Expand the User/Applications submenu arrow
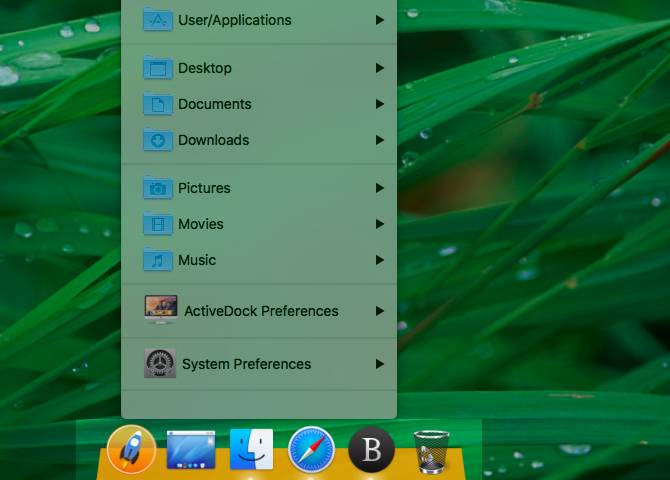 (379, 20)
